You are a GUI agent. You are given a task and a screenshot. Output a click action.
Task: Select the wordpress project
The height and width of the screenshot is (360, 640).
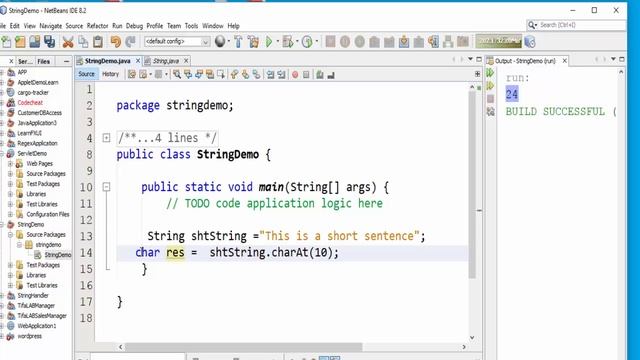(29, 336)
